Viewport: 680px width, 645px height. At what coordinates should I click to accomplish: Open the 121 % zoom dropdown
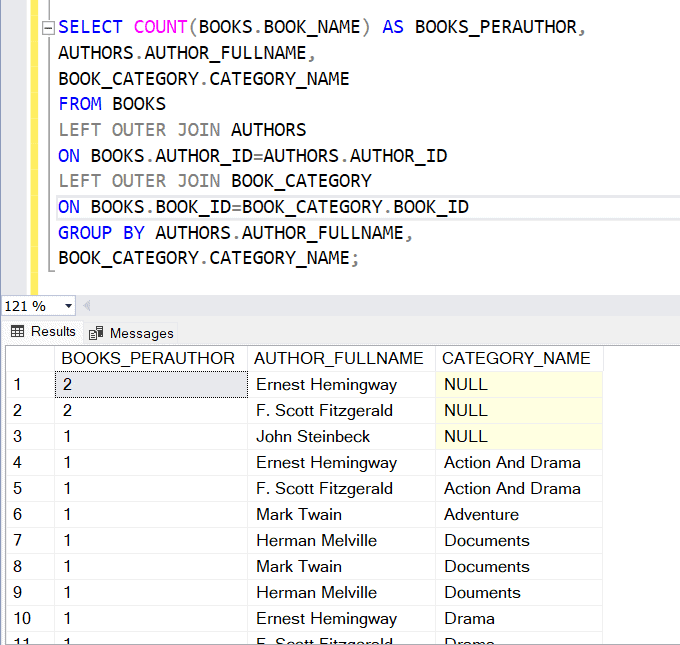[x=68, y=306]
